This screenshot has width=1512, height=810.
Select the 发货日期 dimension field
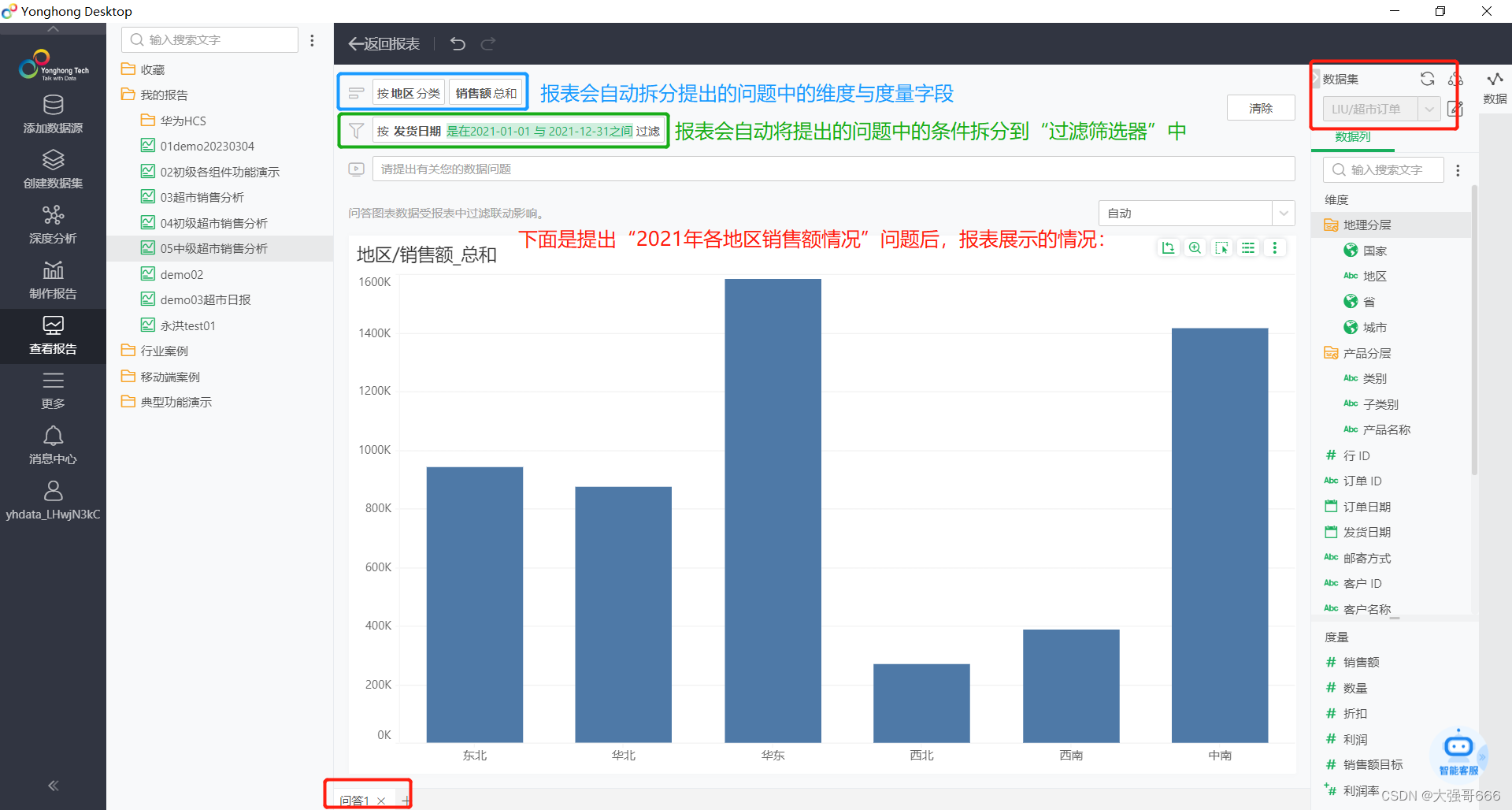tap(1366, 532)
